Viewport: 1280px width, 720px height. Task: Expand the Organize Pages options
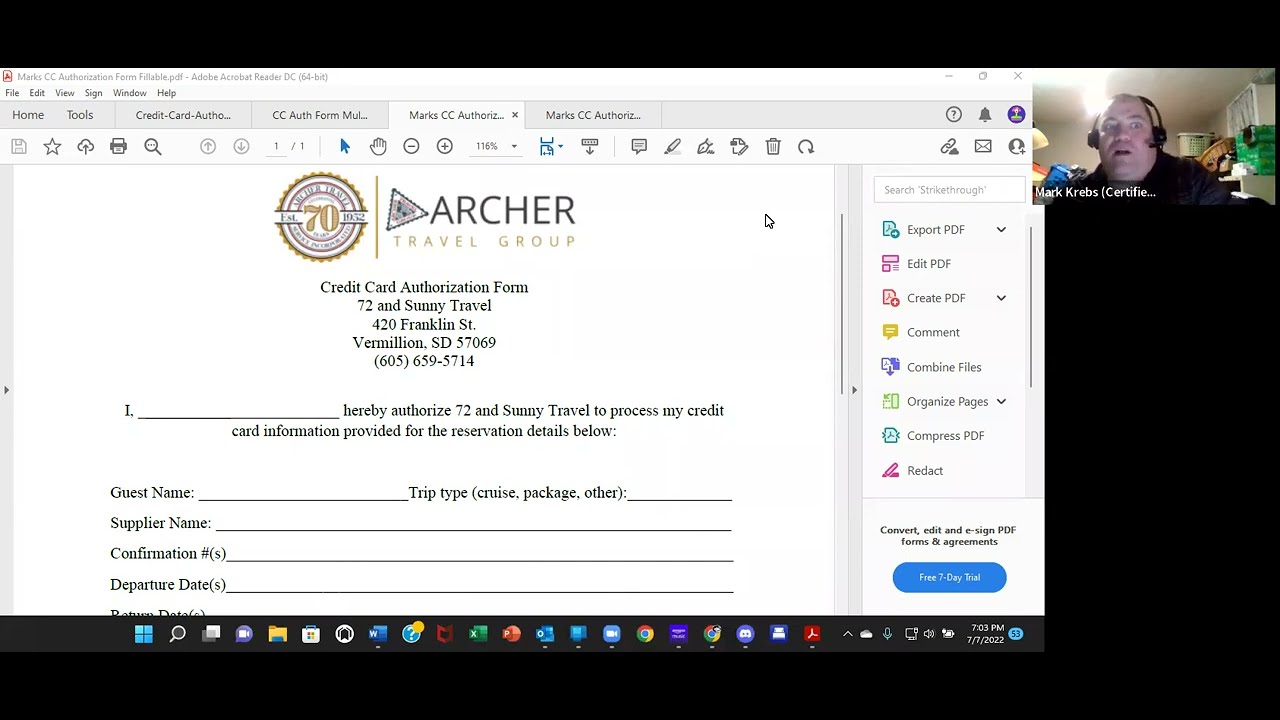tap(1001, 402)
